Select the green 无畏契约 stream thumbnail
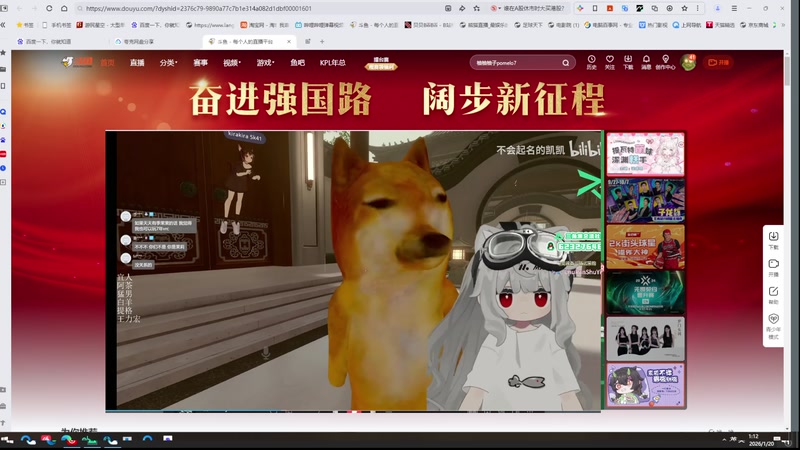 (x=645, y=293)
